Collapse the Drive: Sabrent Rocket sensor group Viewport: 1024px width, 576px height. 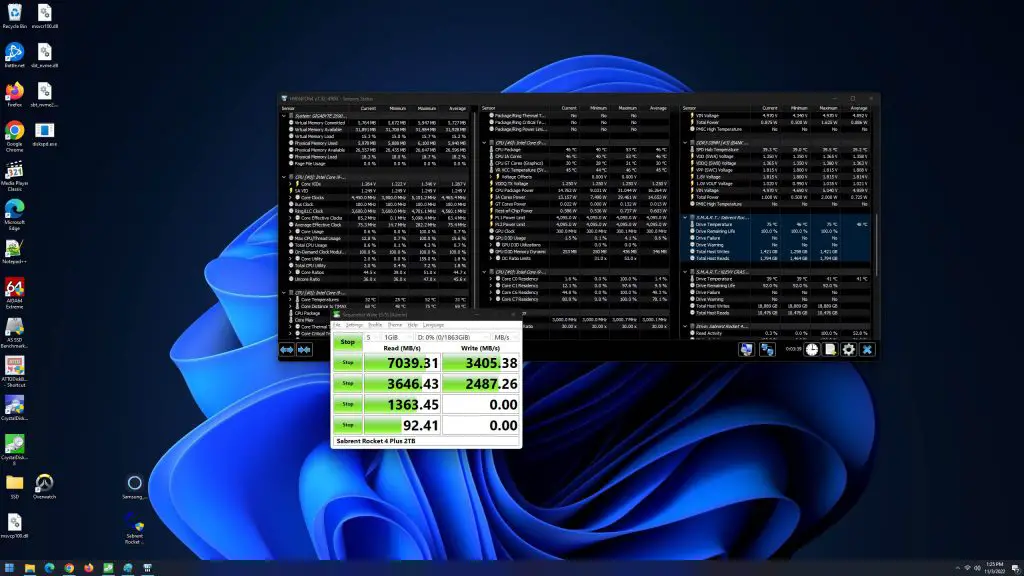(685, 326)
